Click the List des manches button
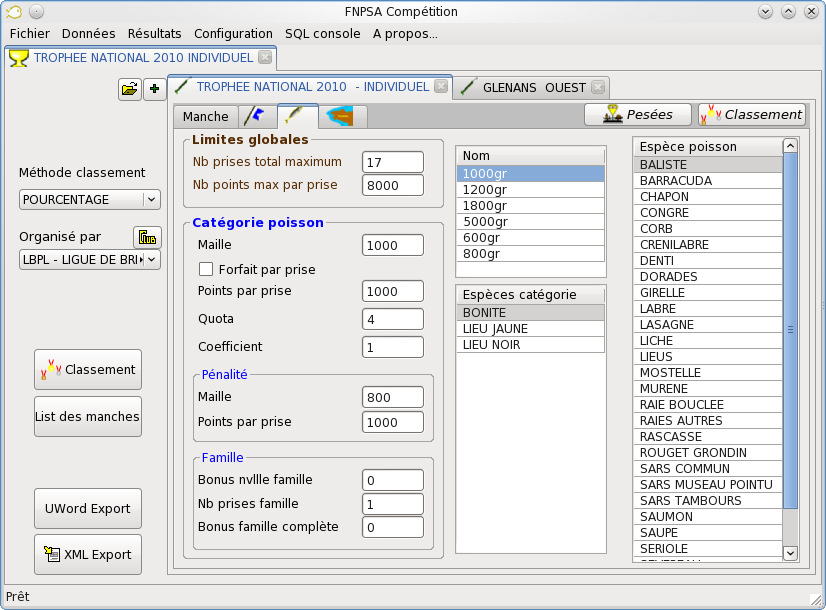This screenshot has width=826, height=610. click(x=88, y=416)
